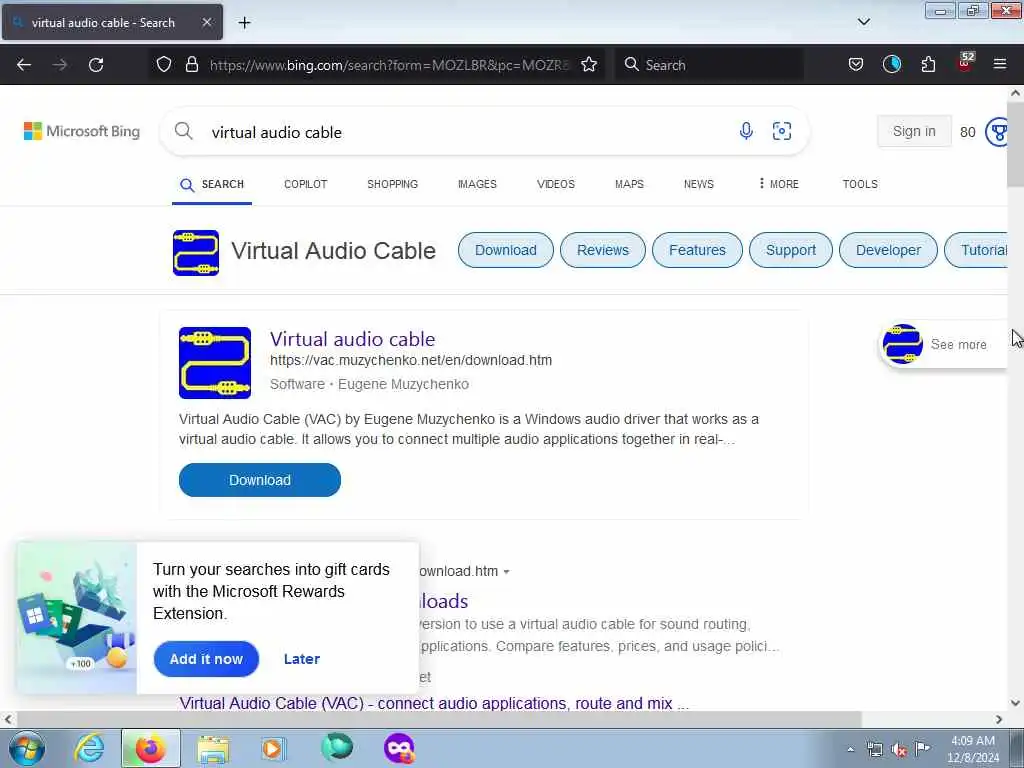Viewport: 1024px width, 768px height.
Task: Open the tracking protection shield icon
Action: pyautogui.click(x=164, y=65)
